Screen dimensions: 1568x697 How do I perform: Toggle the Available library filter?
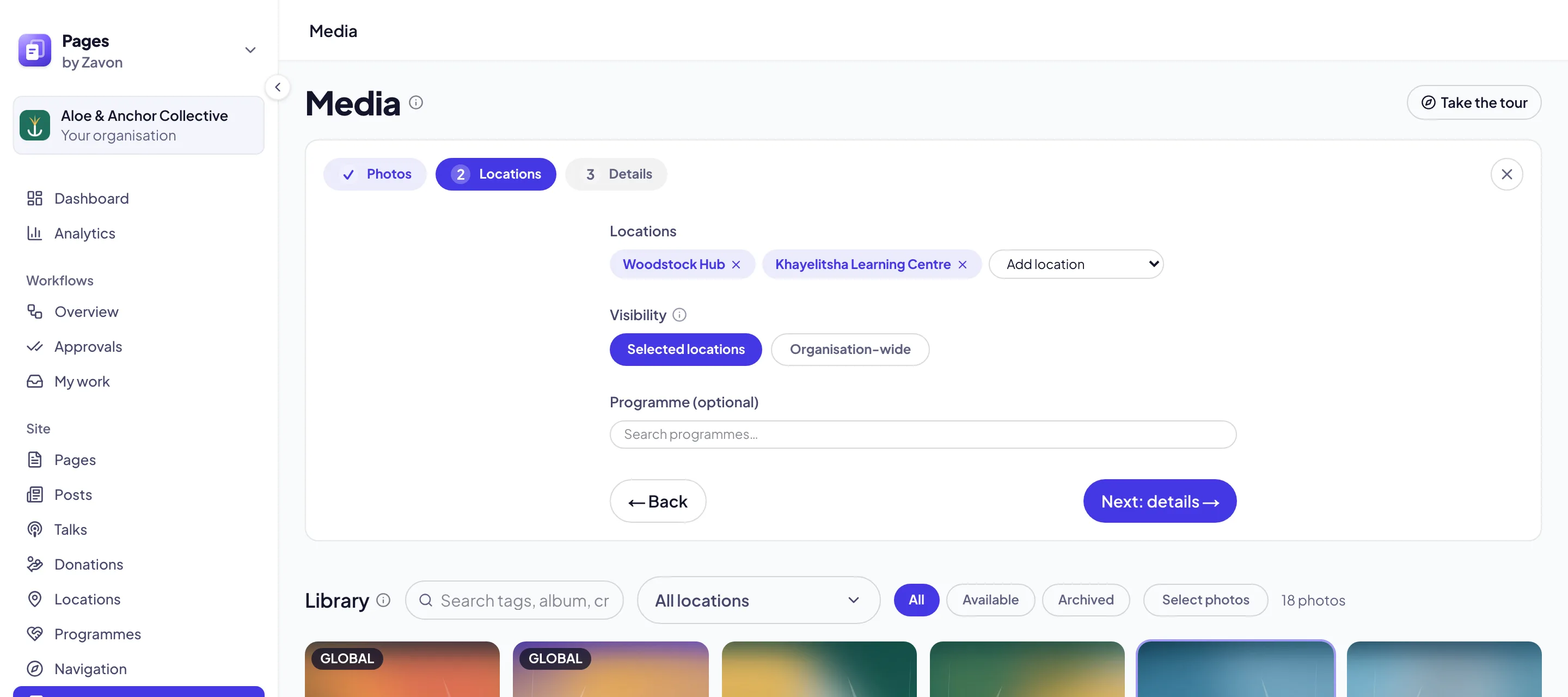(990, 600)
